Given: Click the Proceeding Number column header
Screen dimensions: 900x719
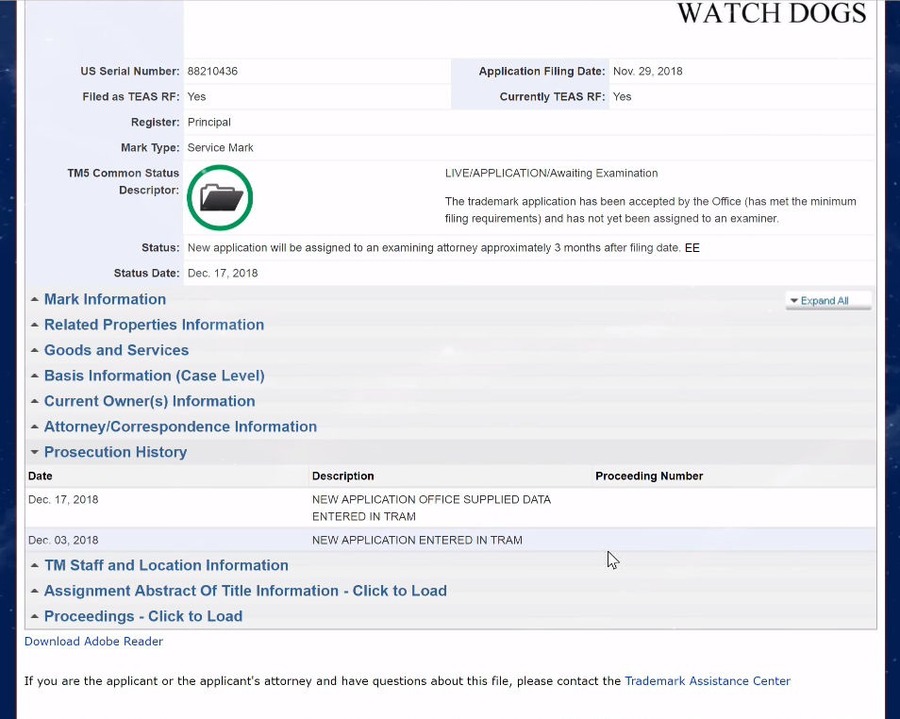Looking at the screenshot, I should [x=649, y=476].
